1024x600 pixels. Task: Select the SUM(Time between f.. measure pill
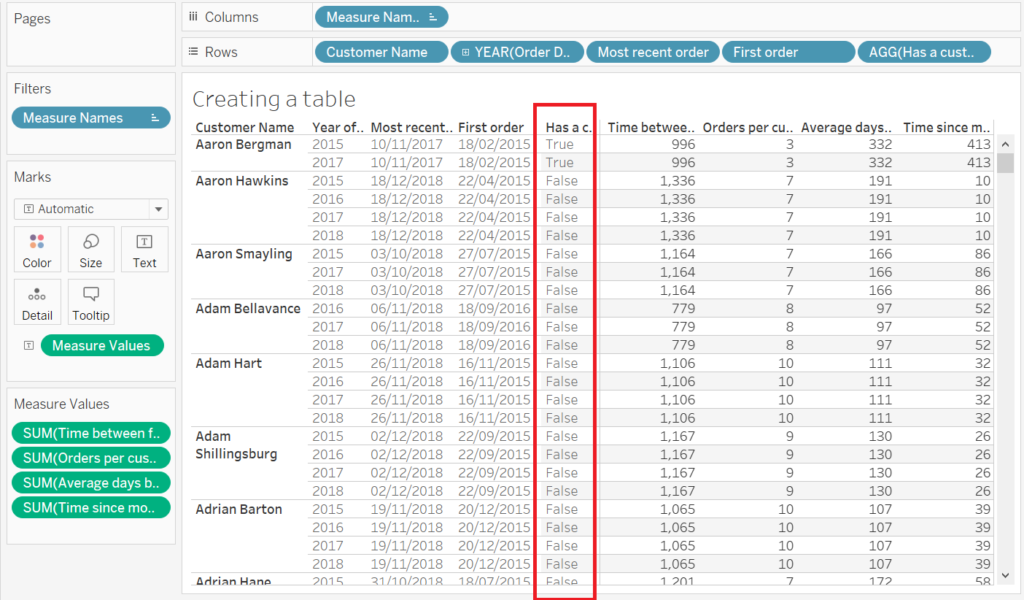[91, 433]
